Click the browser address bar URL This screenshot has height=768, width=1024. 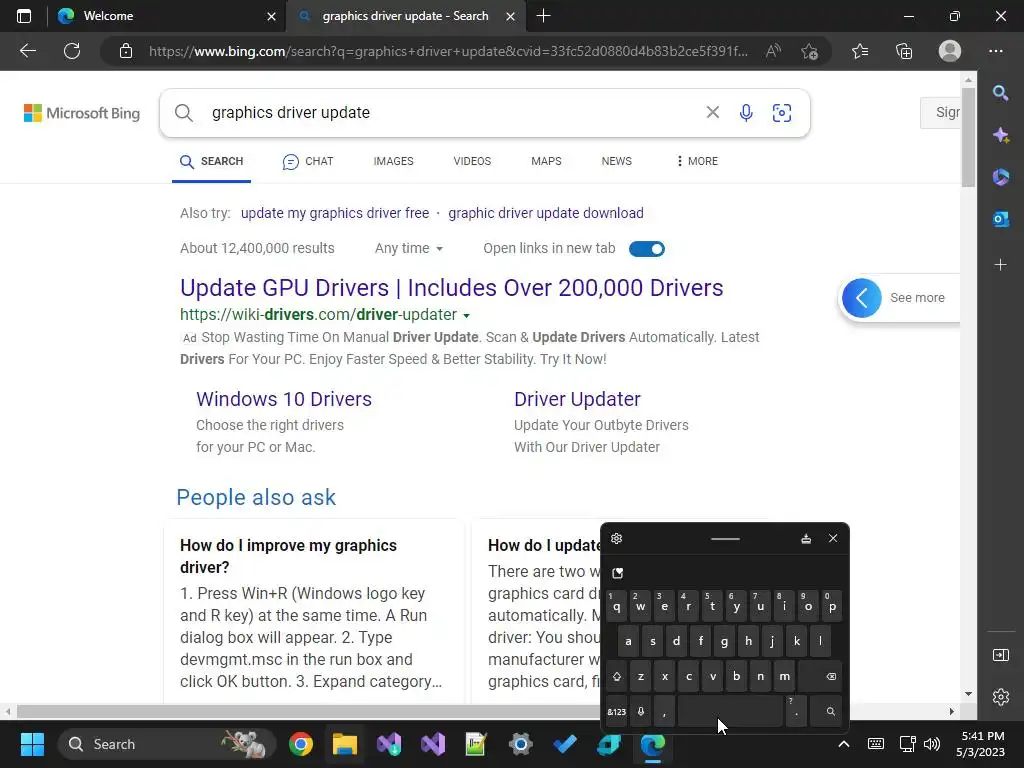point(448,51)
